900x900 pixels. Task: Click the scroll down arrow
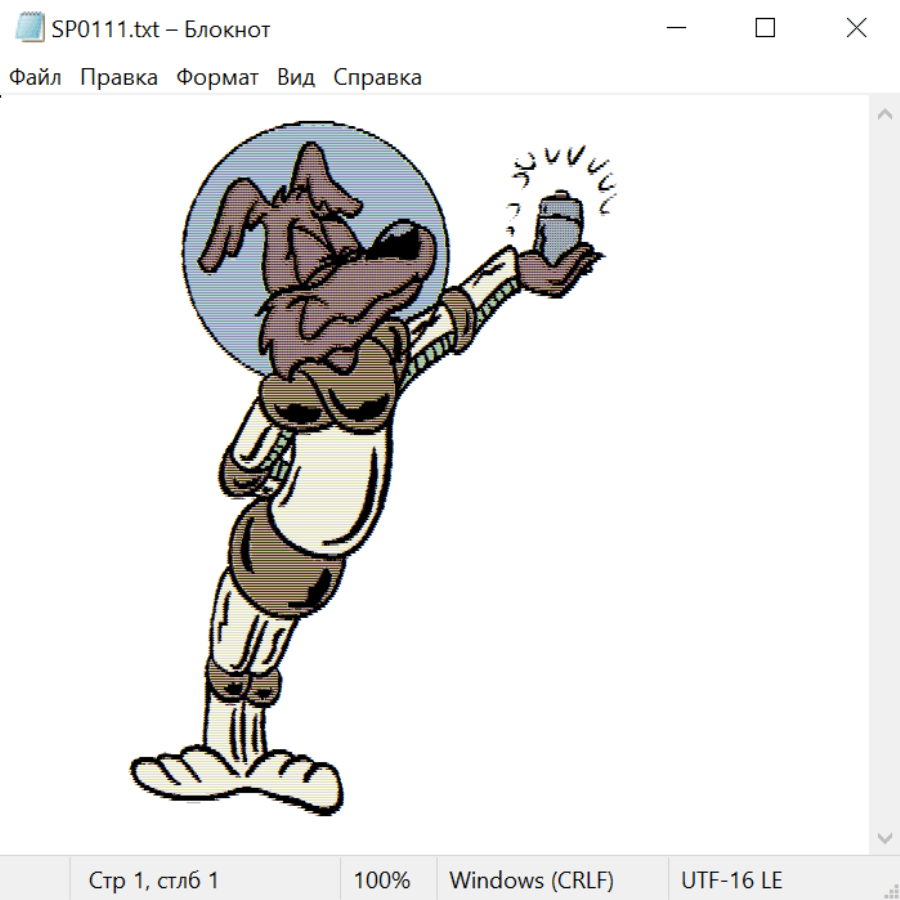[x=884, y=837]
